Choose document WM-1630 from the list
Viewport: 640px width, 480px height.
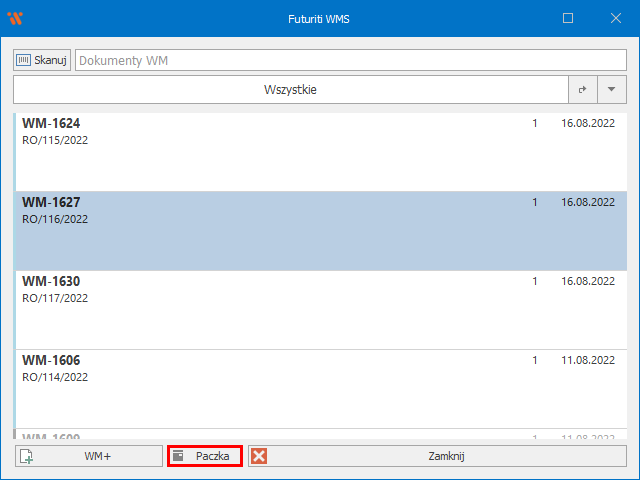point(320,308)
